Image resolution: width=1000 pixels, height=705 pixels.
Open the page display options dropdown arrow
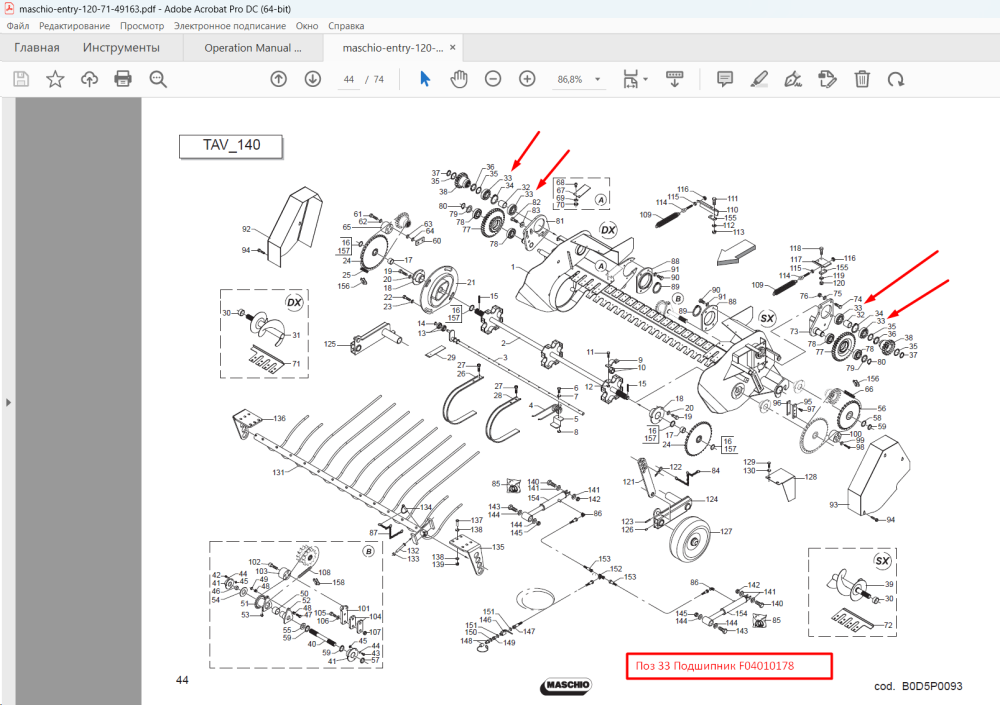(645, 79)
